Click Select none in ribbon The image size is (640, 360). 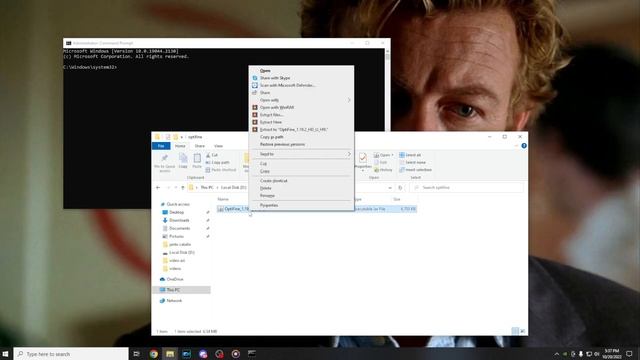tap(412, 162)
